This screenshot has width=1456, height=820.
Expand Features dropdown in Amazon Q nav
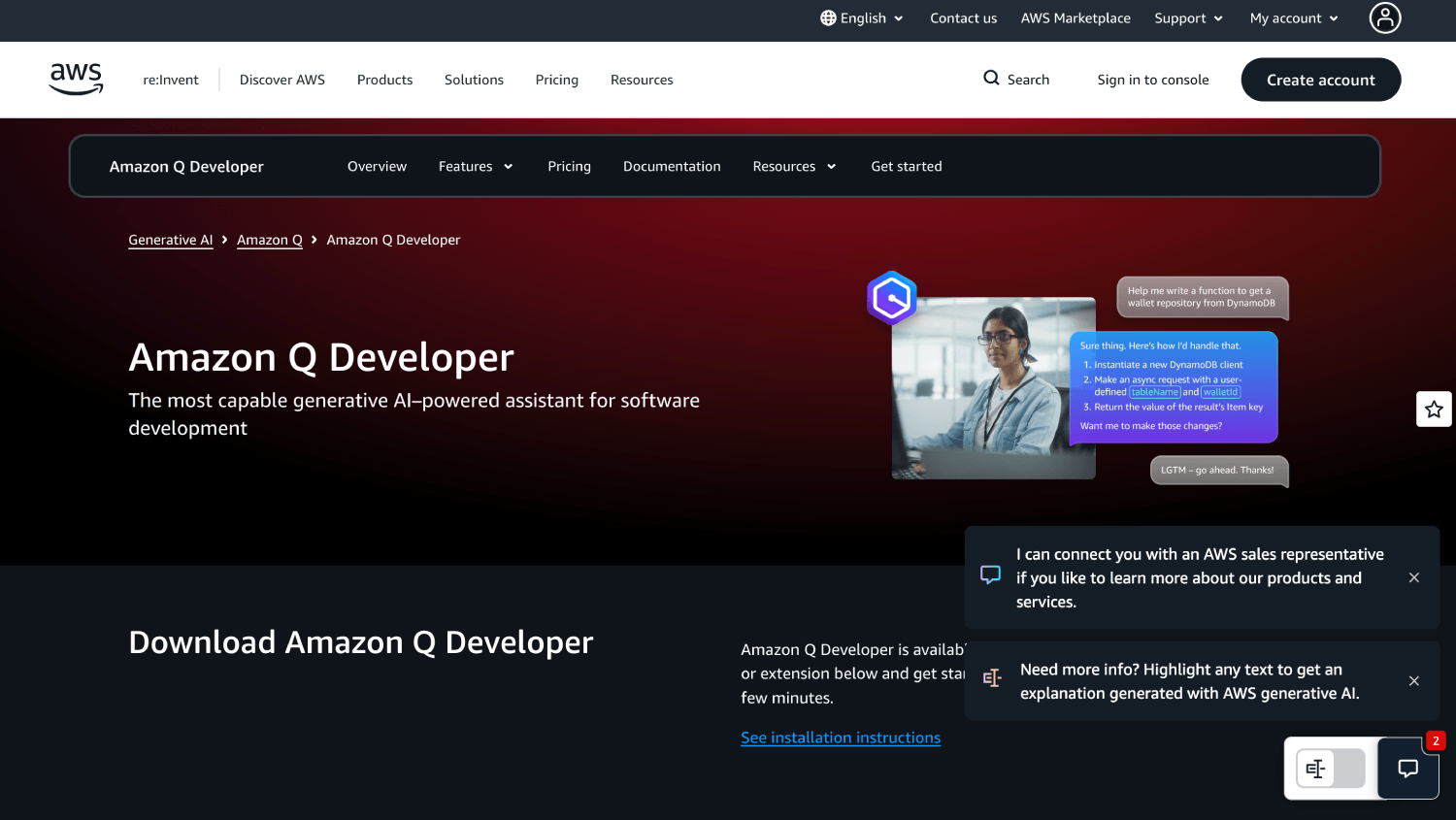point(476,166)
